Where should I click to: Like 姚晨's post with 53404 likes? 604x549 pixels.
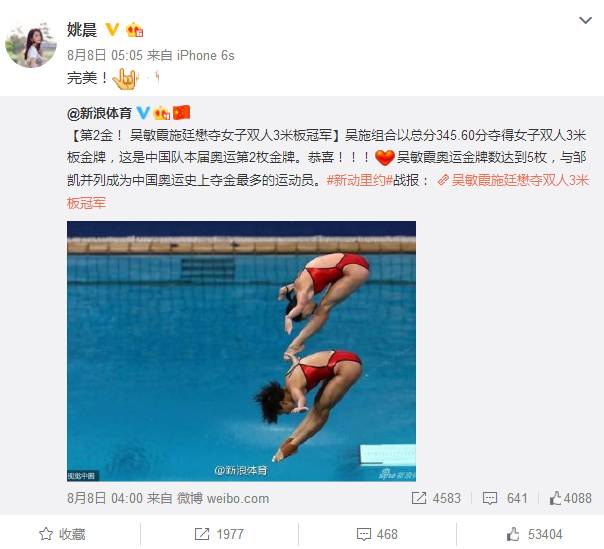coord(535,534)
